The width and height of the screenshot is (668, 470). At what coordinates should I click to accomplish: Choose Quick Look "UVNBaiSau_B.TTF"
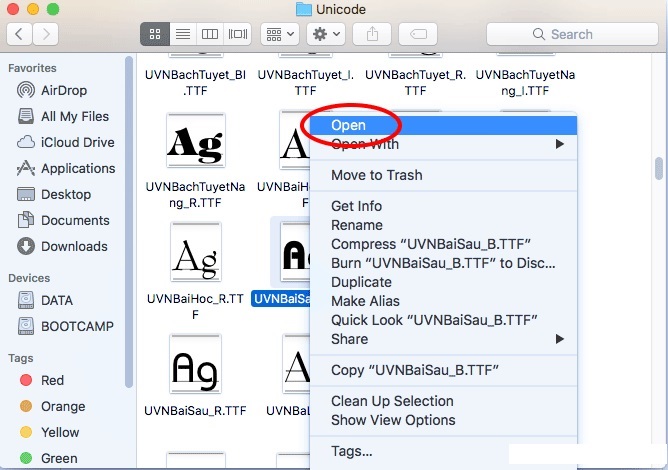(443, 320)
